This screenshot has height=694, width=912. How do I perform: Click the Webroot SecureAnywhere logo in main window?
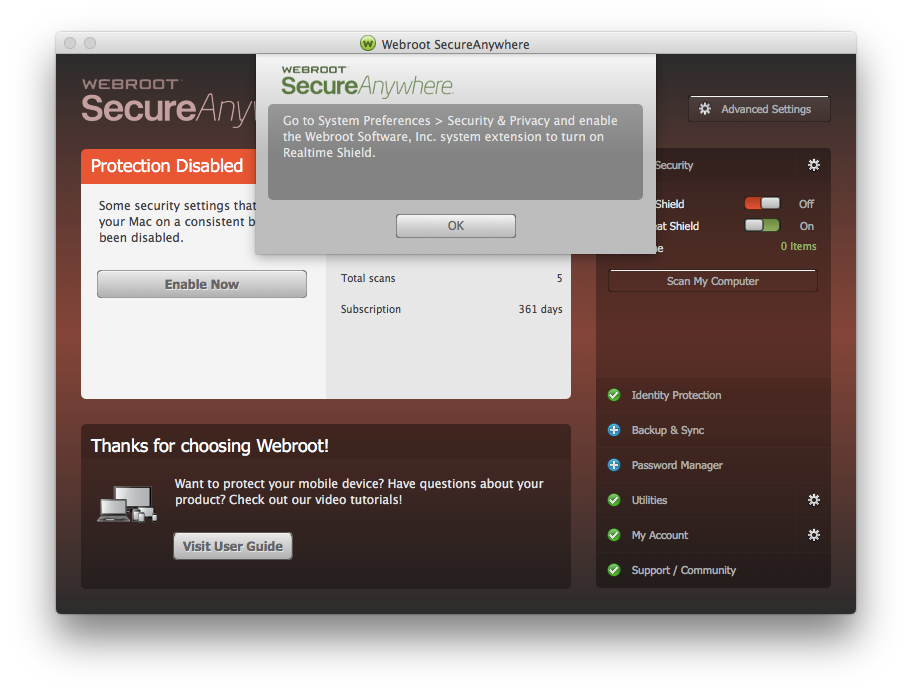[x=169, y=102]
